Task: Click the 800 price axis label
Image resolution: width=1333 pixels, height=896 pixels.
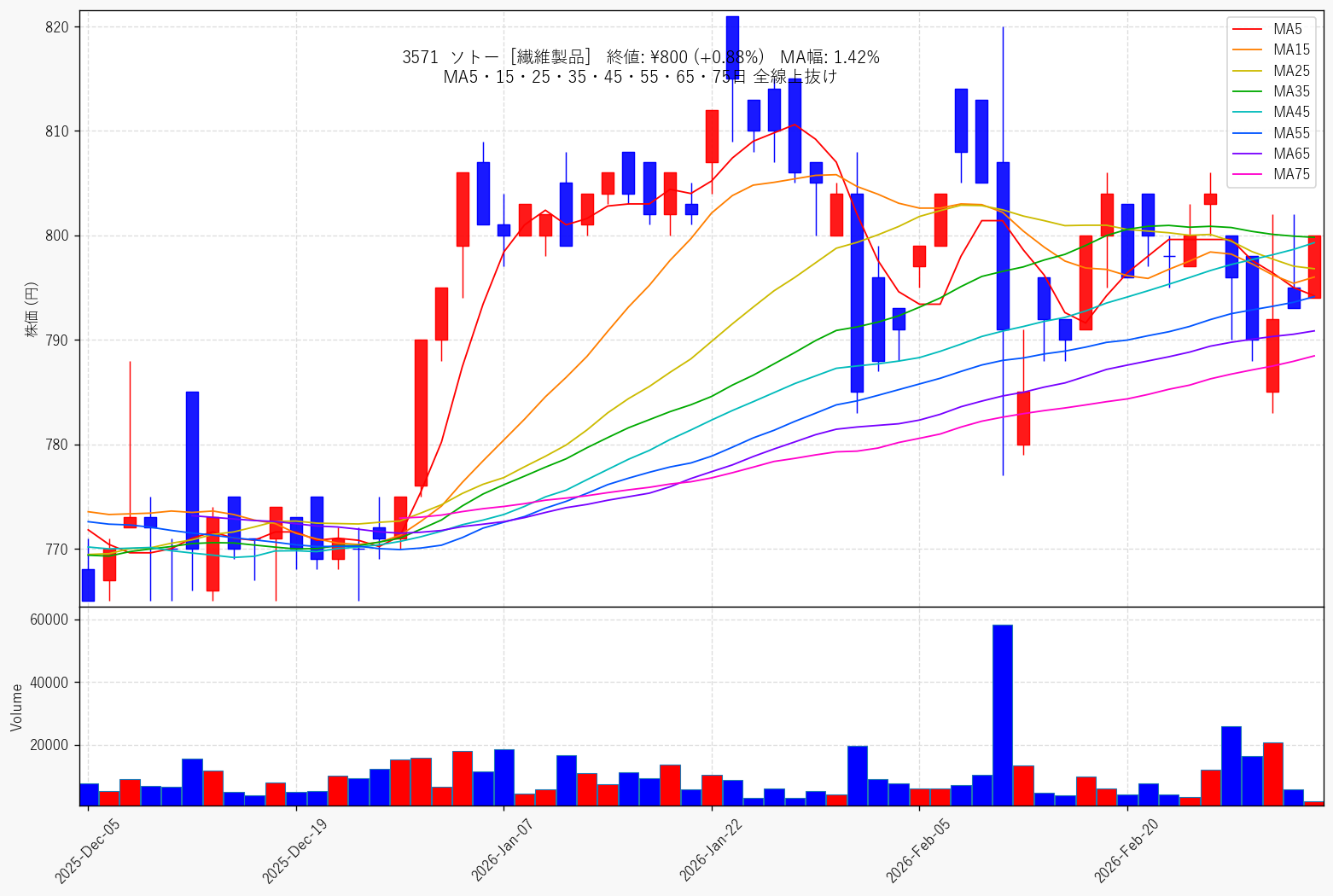Action: pos(56,236)
